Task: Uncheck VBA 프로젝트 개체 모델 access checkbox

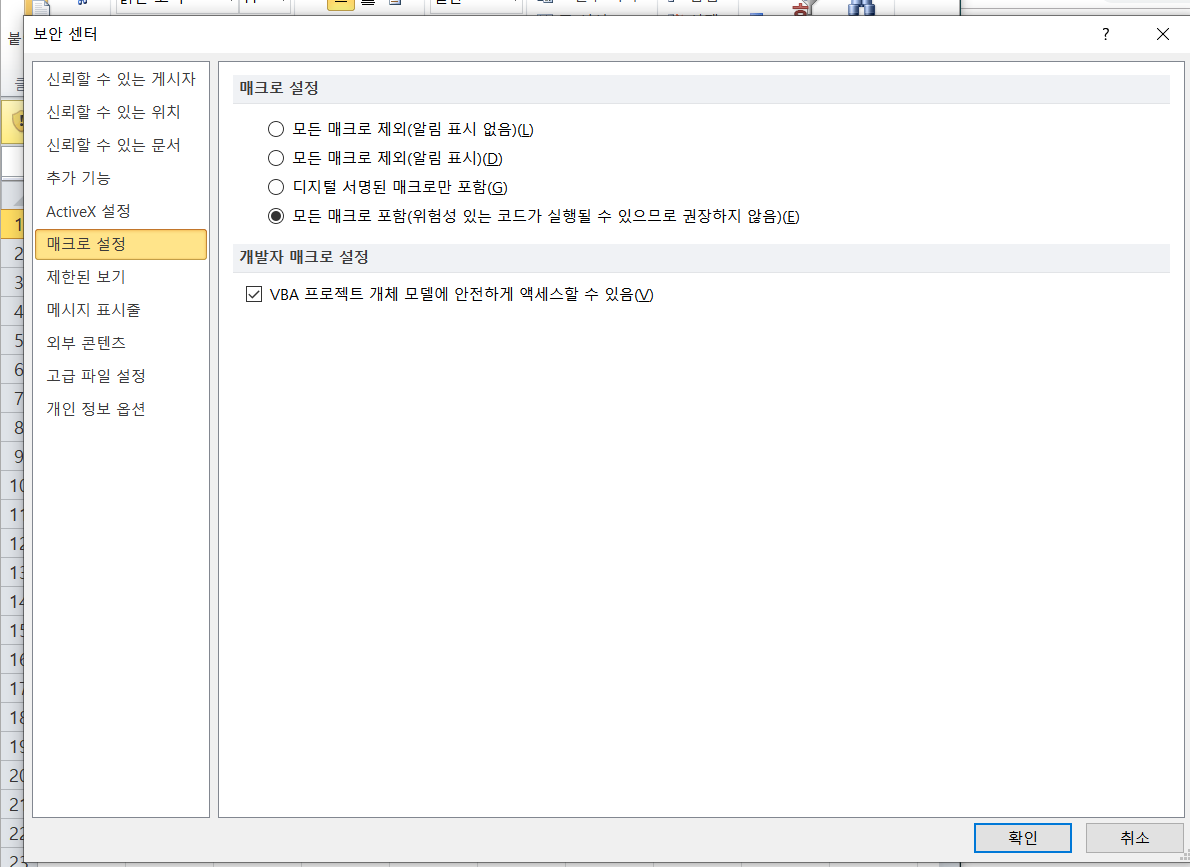Action: (252, 294)
